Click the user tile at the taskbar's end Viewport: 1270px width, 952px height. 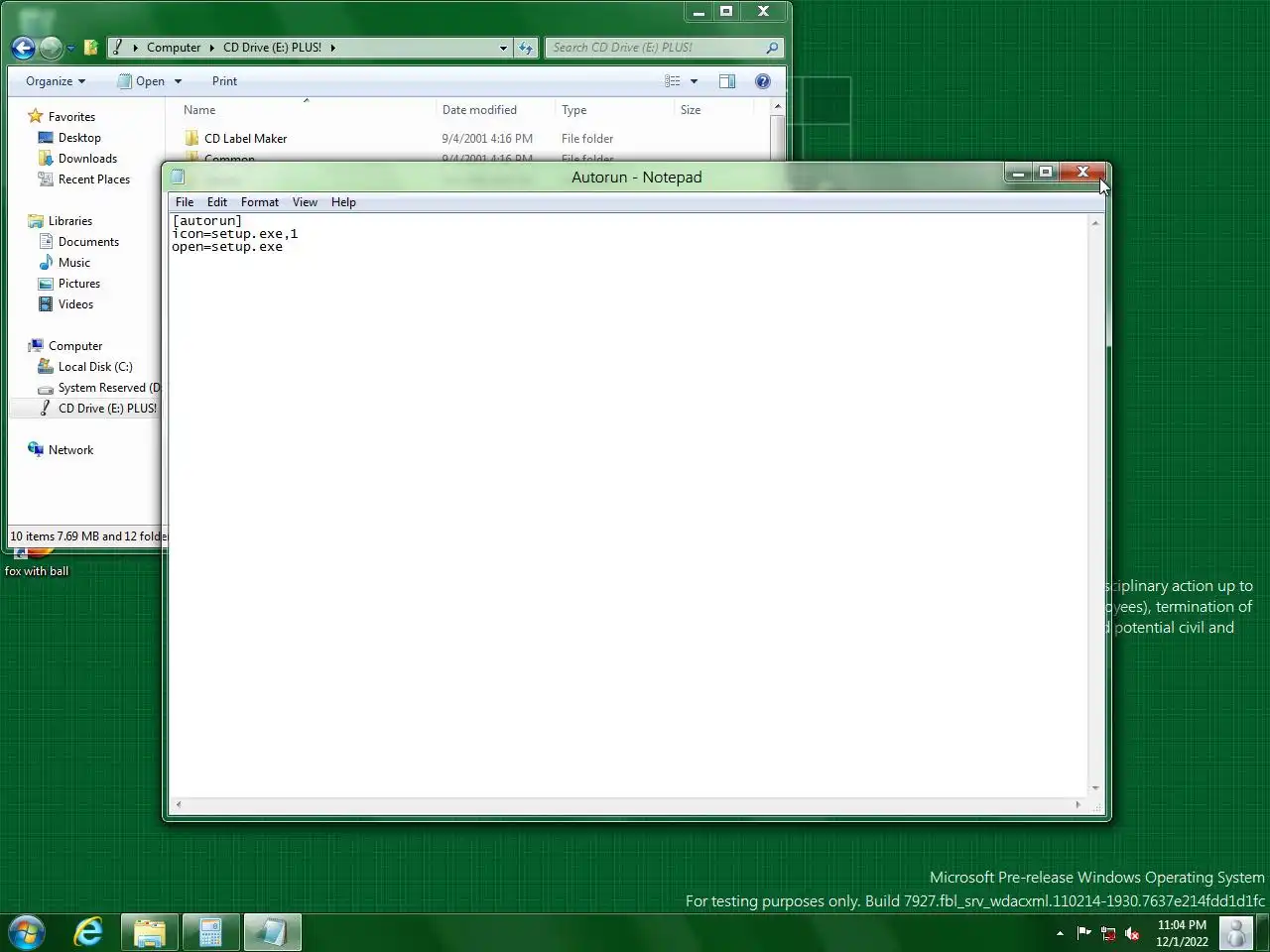[x=1236, y=933]
